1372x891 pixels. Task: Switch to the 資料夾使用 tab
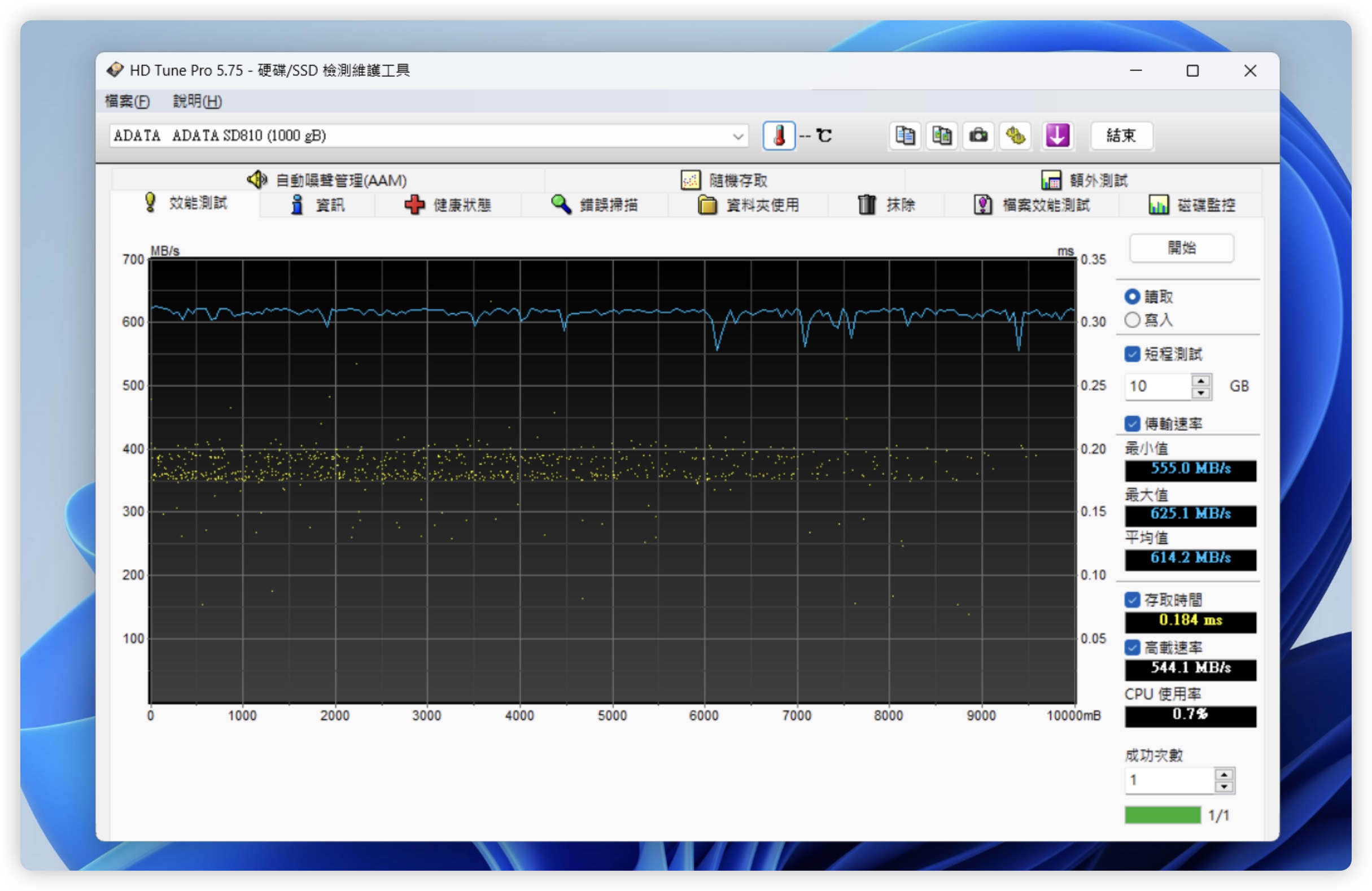pos(748,205)
